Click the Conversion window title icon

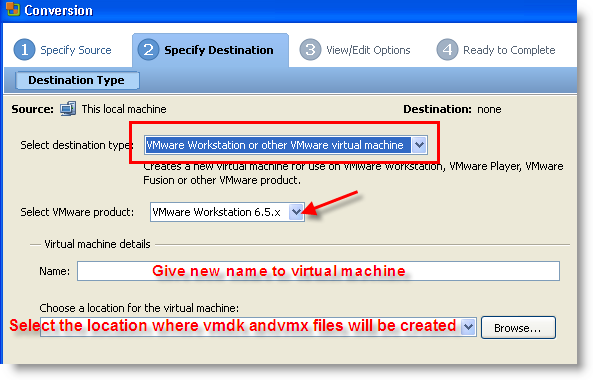[12, 9]
